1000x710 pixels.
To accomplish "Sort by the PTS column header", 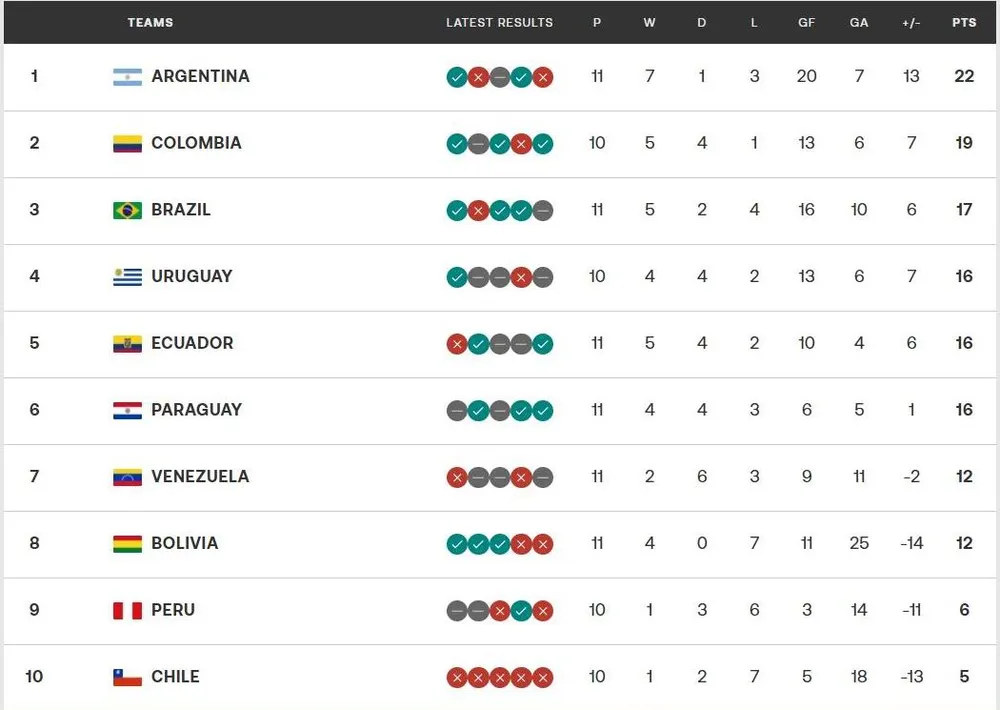I will 963,22.
